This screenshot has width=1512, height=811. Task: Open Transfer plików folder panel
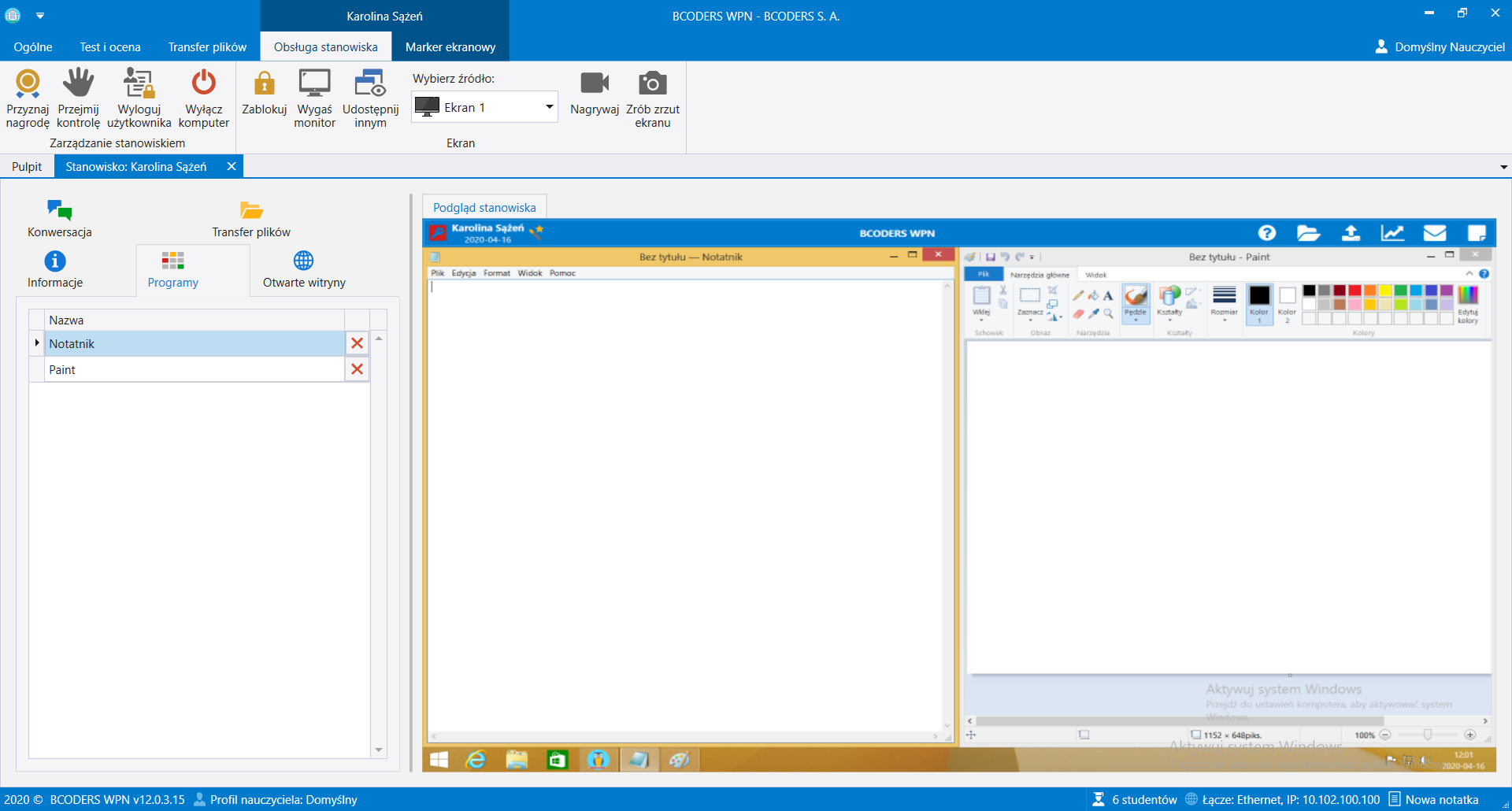[251, 218]
